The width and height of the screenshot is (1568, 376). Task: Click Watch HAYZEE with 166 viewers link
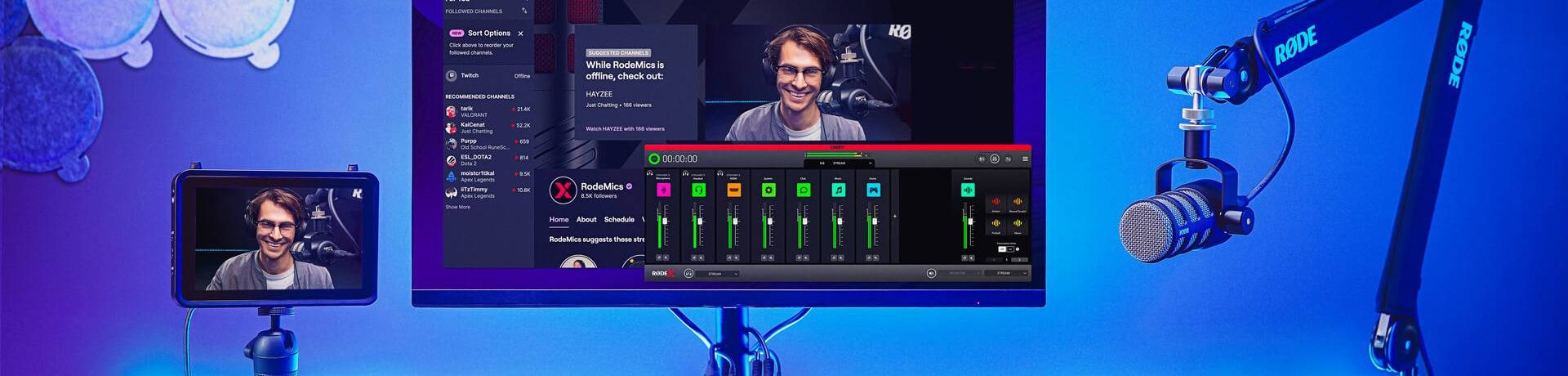625,128
